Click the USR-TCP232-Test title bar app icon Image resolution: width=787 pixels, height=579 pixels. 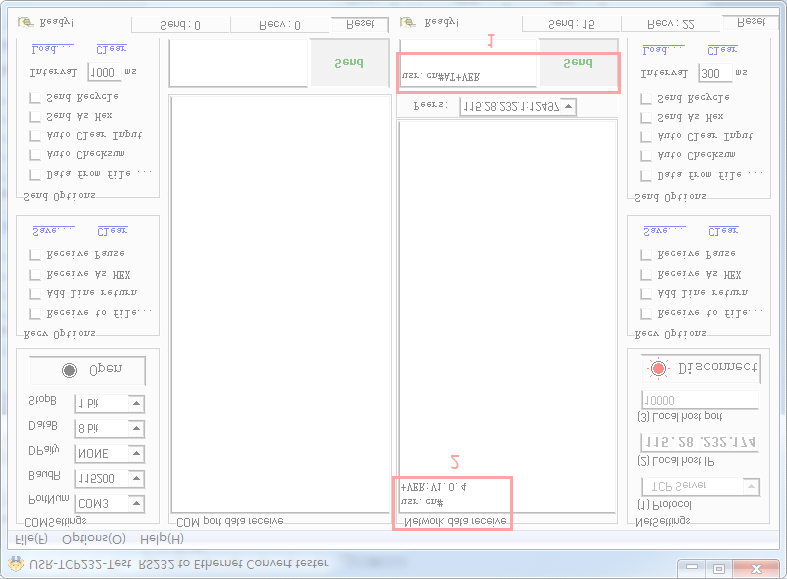[16, 563]
